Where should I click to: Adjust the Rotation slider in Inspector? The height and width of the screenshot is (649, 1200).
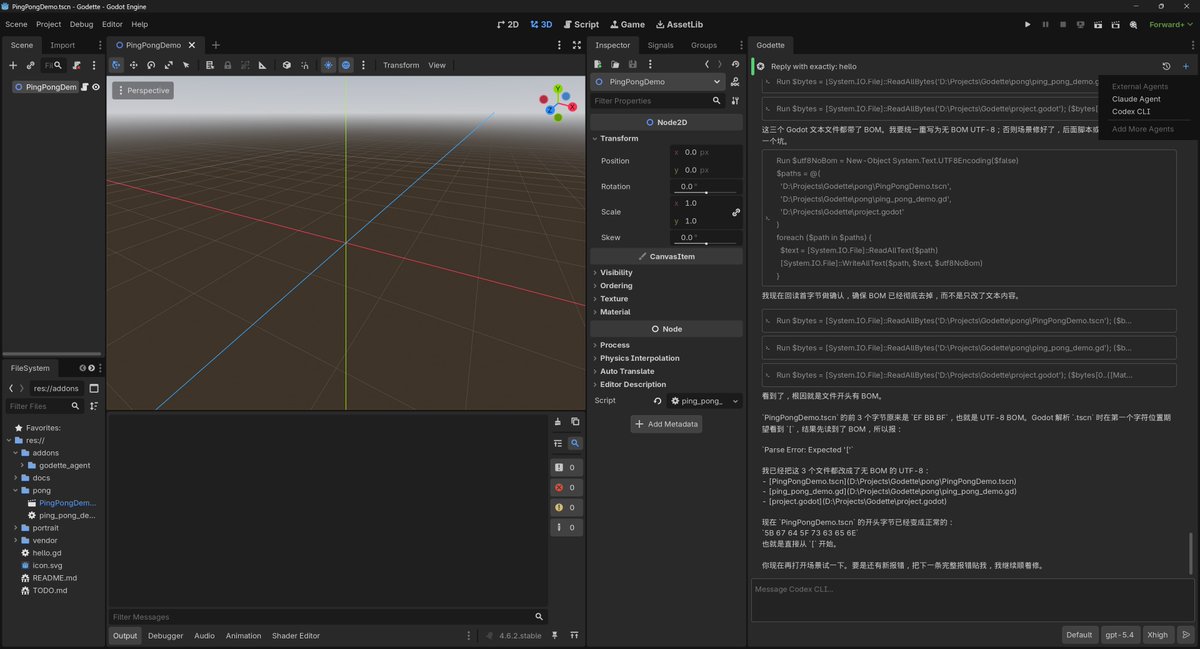[707, 192]
